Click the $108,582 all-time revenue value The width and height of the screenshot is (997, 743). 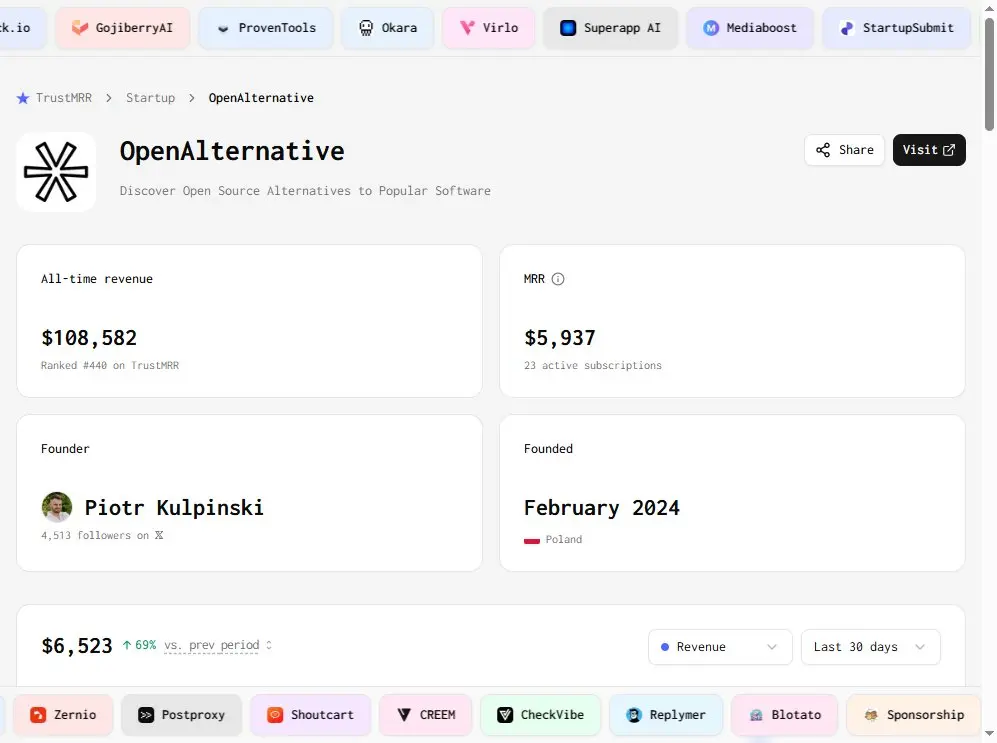point(89,338)
